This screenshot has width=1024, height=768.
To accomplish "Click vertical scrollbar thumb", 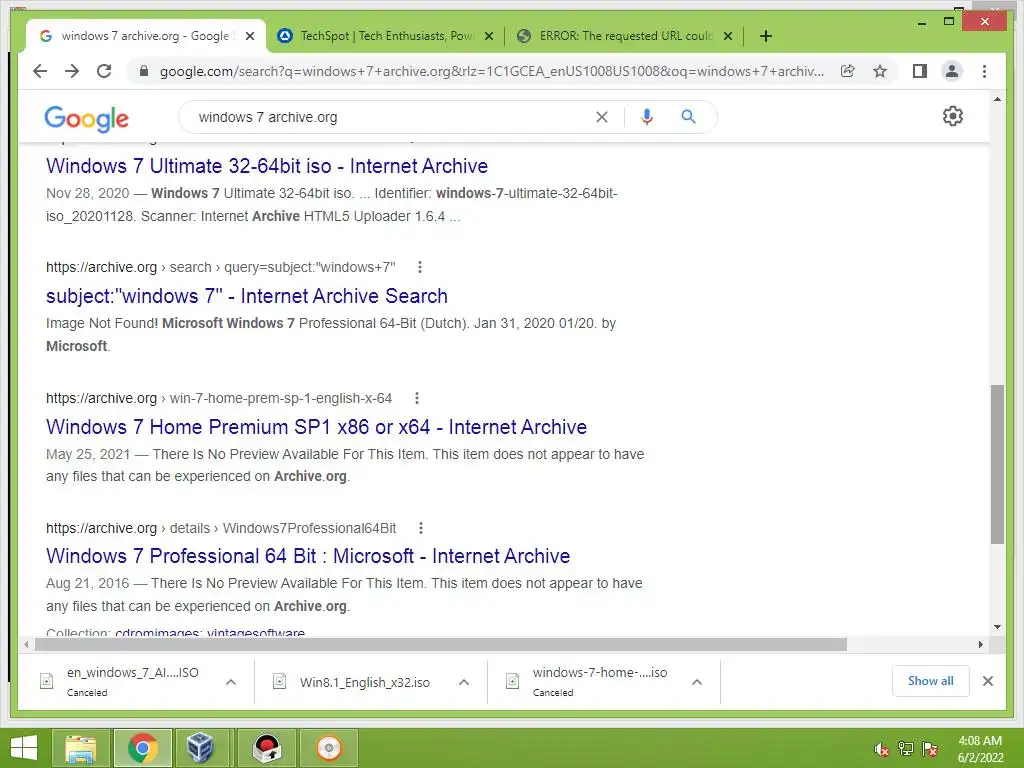I will pos(997,464).
